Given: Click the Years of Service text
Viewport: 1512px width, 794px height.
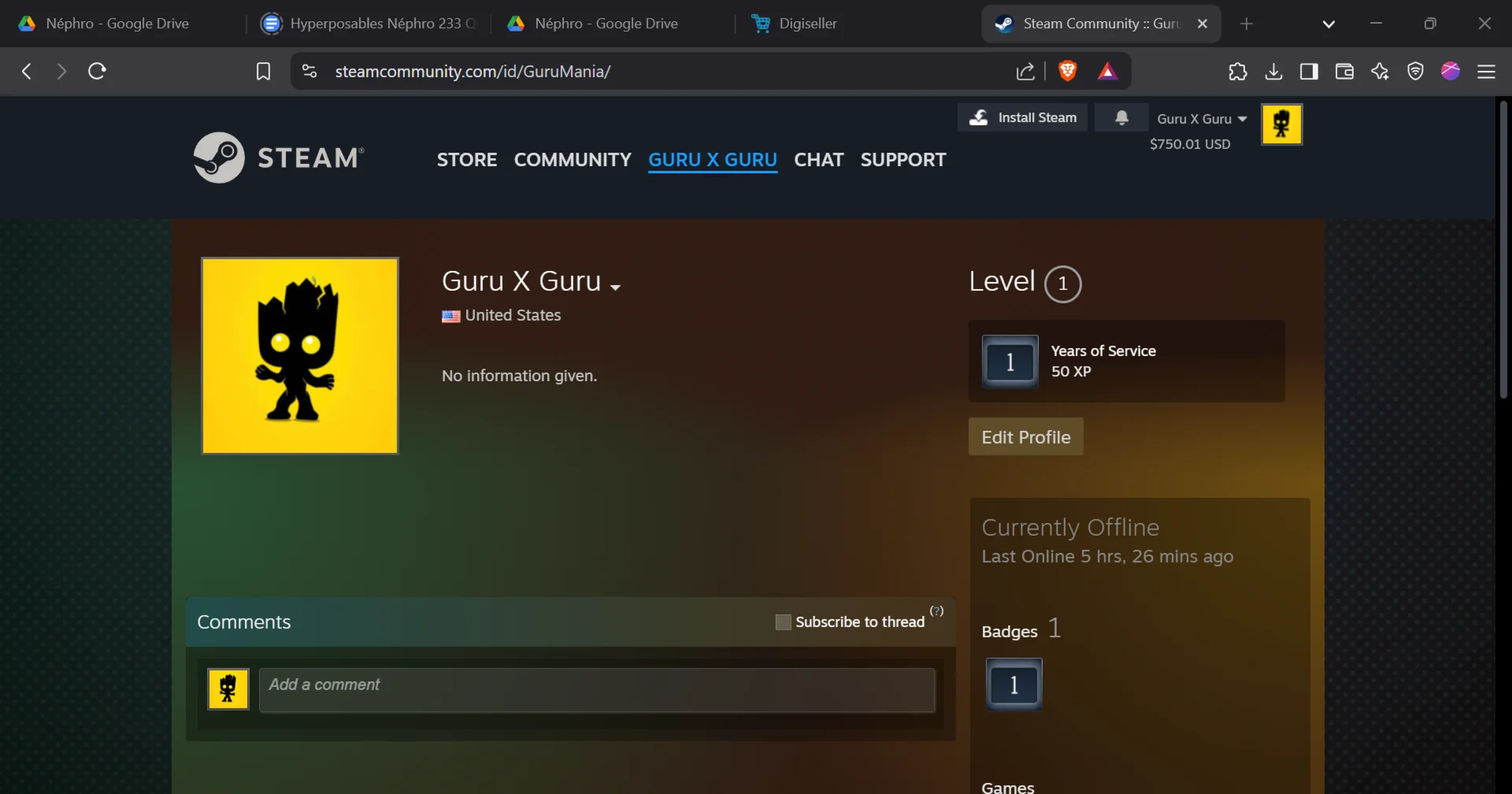Looking at the screenshot, I should pyautogui.click(x=1103, y=351).
